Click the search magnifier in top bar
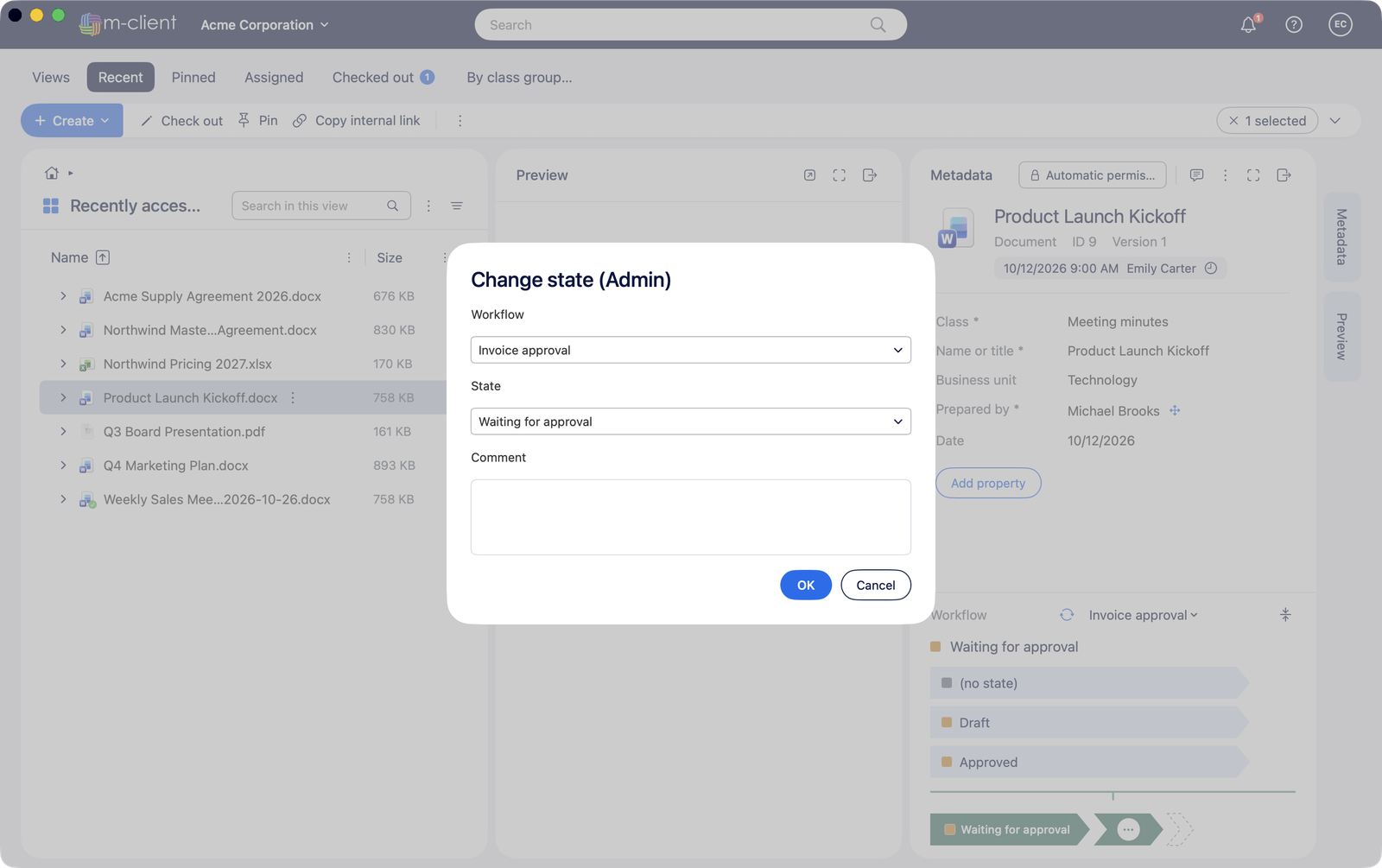The width and height of the screenshot is (1382, 868). tap(878, 25)
